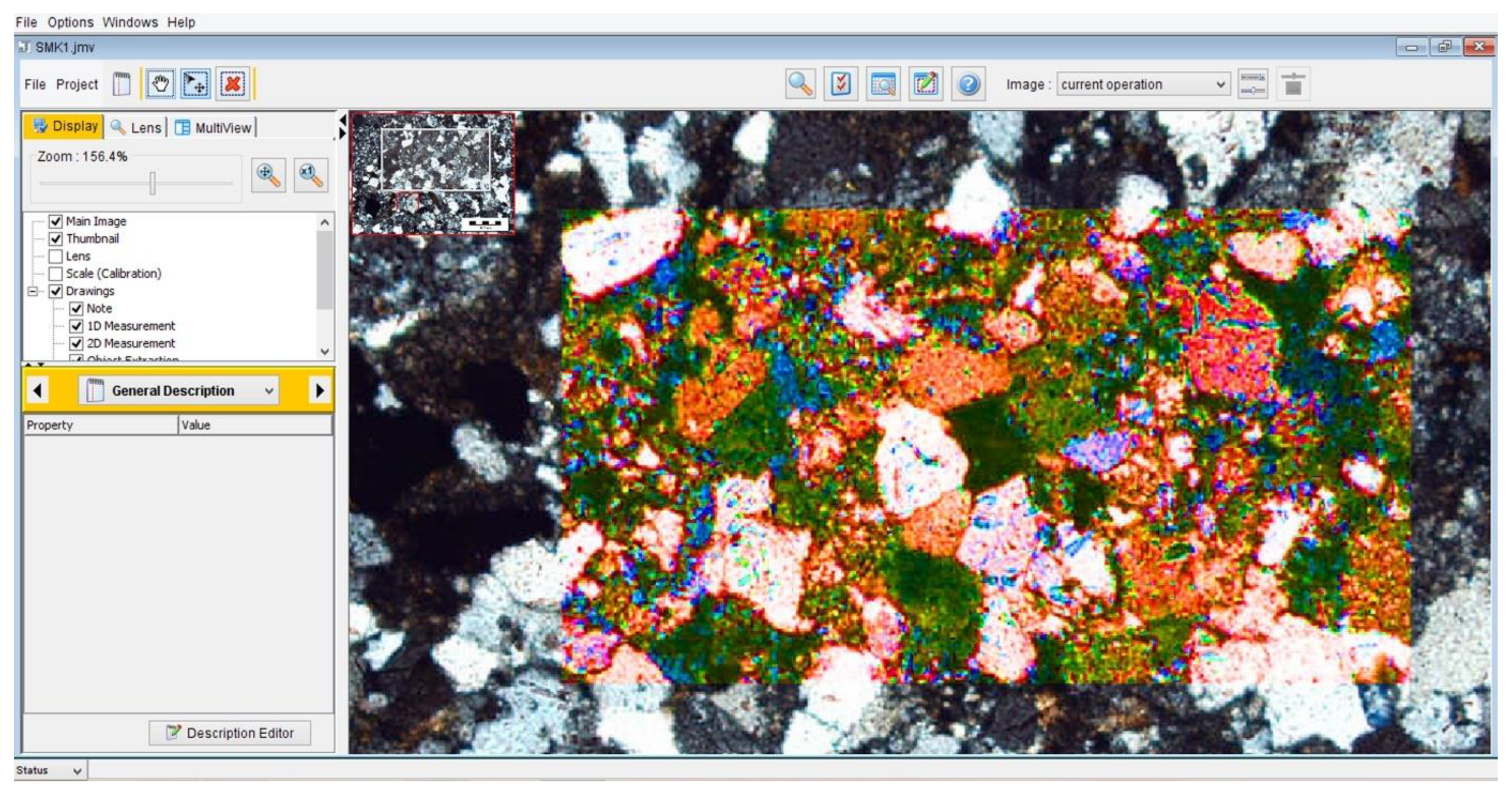Click the zoom to fit icon
Viewport: 1512px width, 795px height.
point(268,174)
